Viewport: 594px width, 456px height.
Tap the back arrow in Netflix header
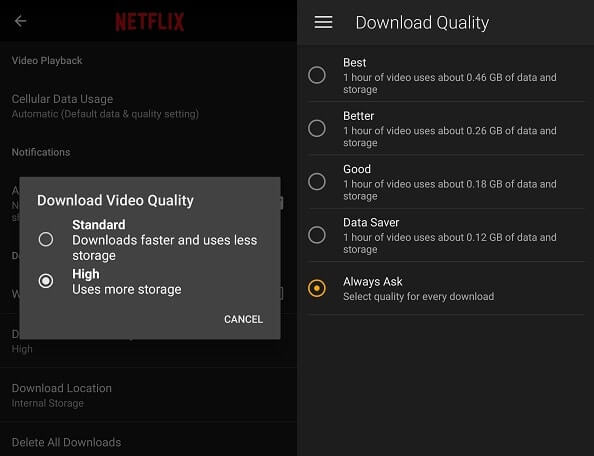point(20,21)
